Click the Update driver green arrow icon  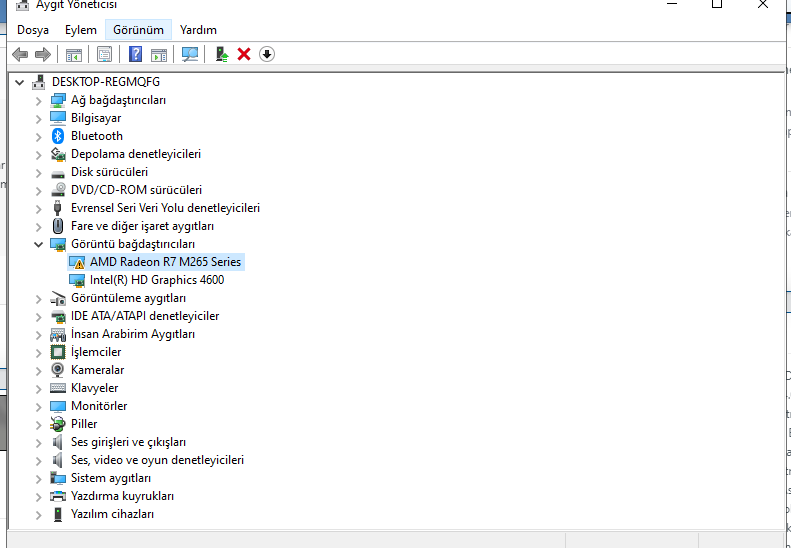click(221, 54)
